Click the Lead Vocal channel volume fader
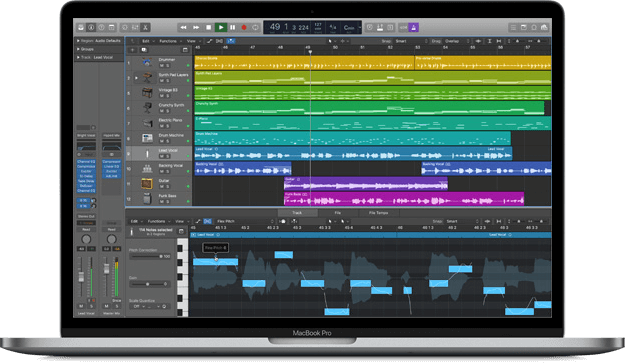This screenshot has width=625, height=364. tap(81, 277)
